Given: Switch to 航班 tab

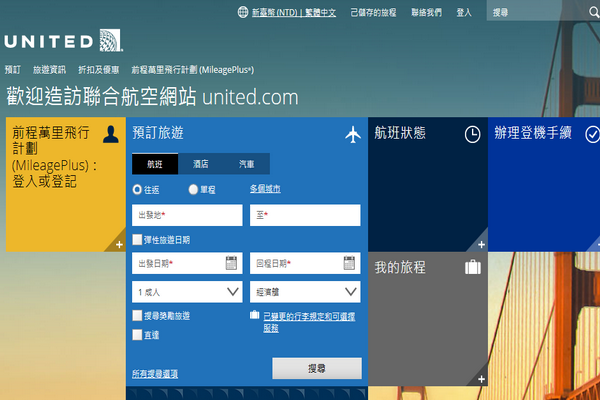Looking at the screenshot, I should 155,164.
